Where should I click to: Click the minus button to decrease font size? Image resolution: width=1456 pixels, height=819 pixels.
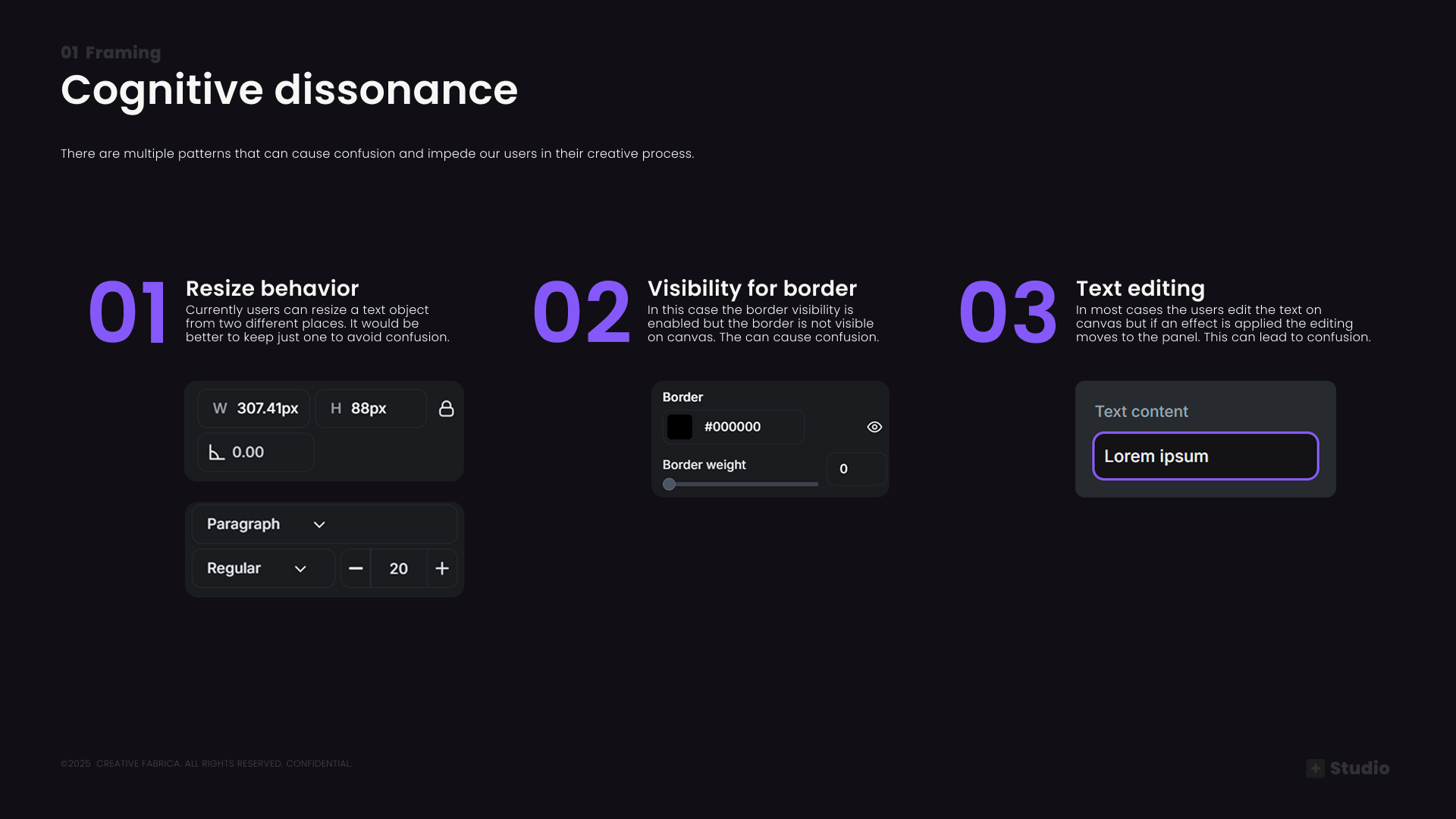point(355,569)
